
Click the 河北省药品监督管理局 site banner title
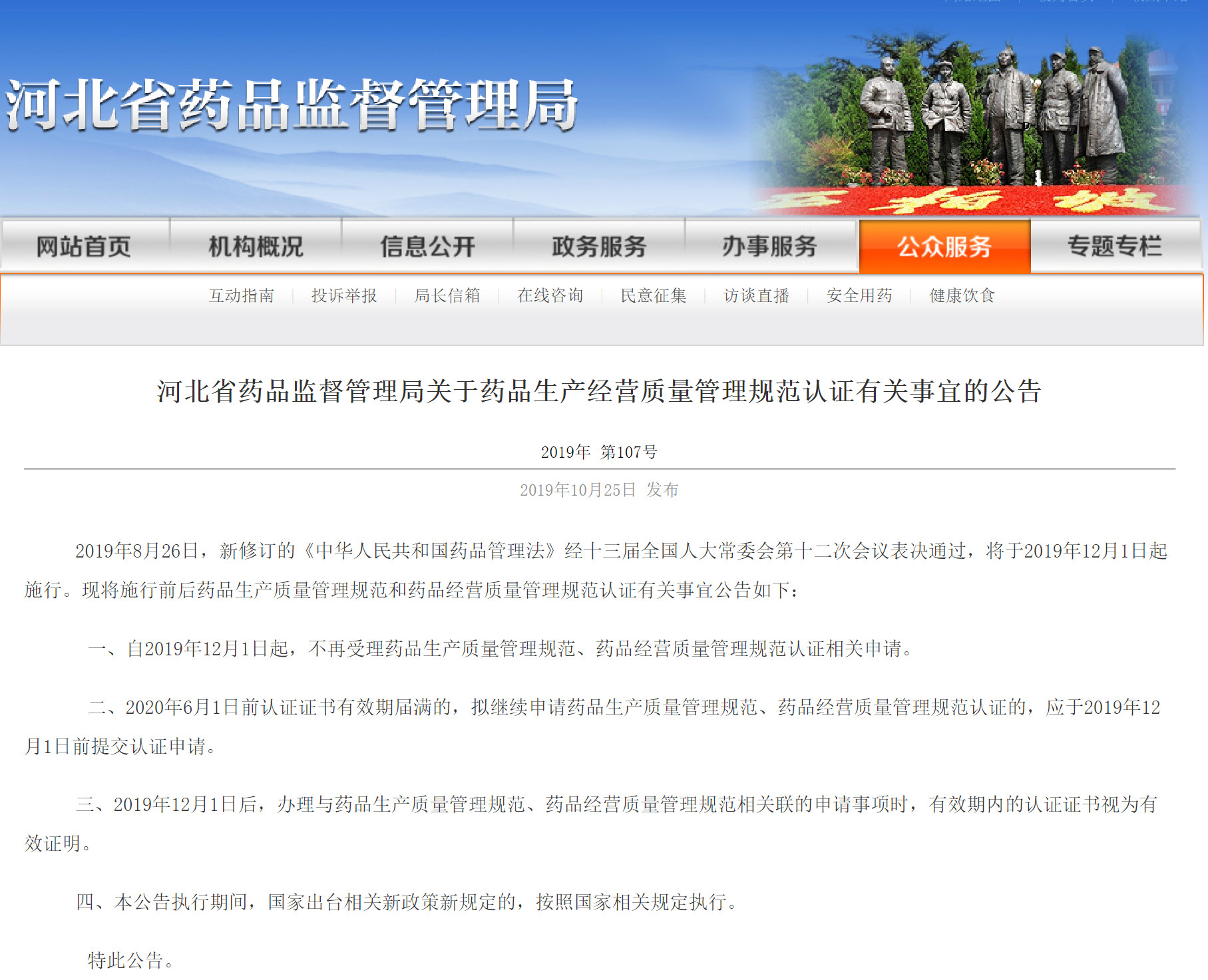coord(292,105)
